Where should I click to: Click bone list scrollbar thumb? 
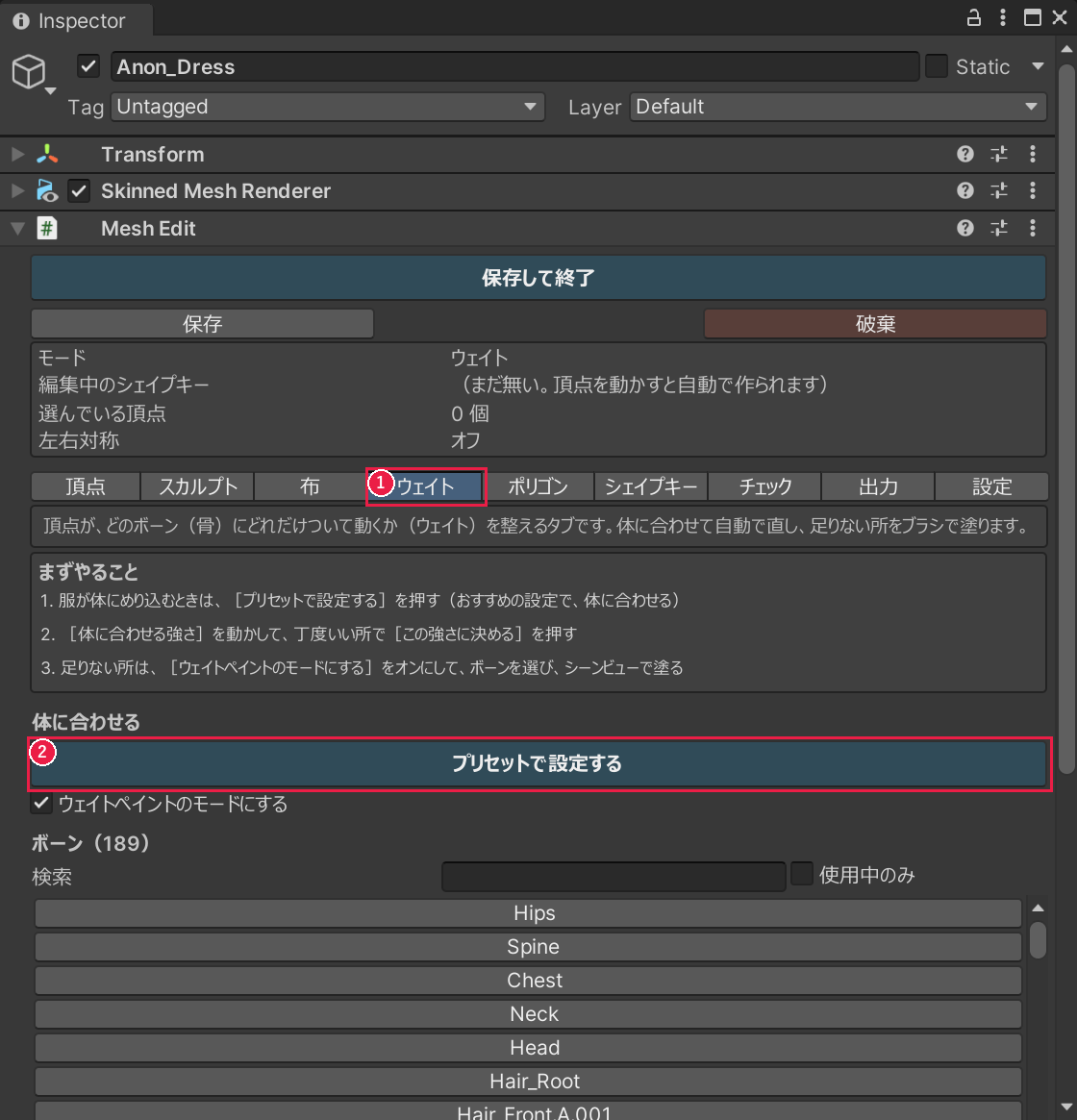point(1039,940)
